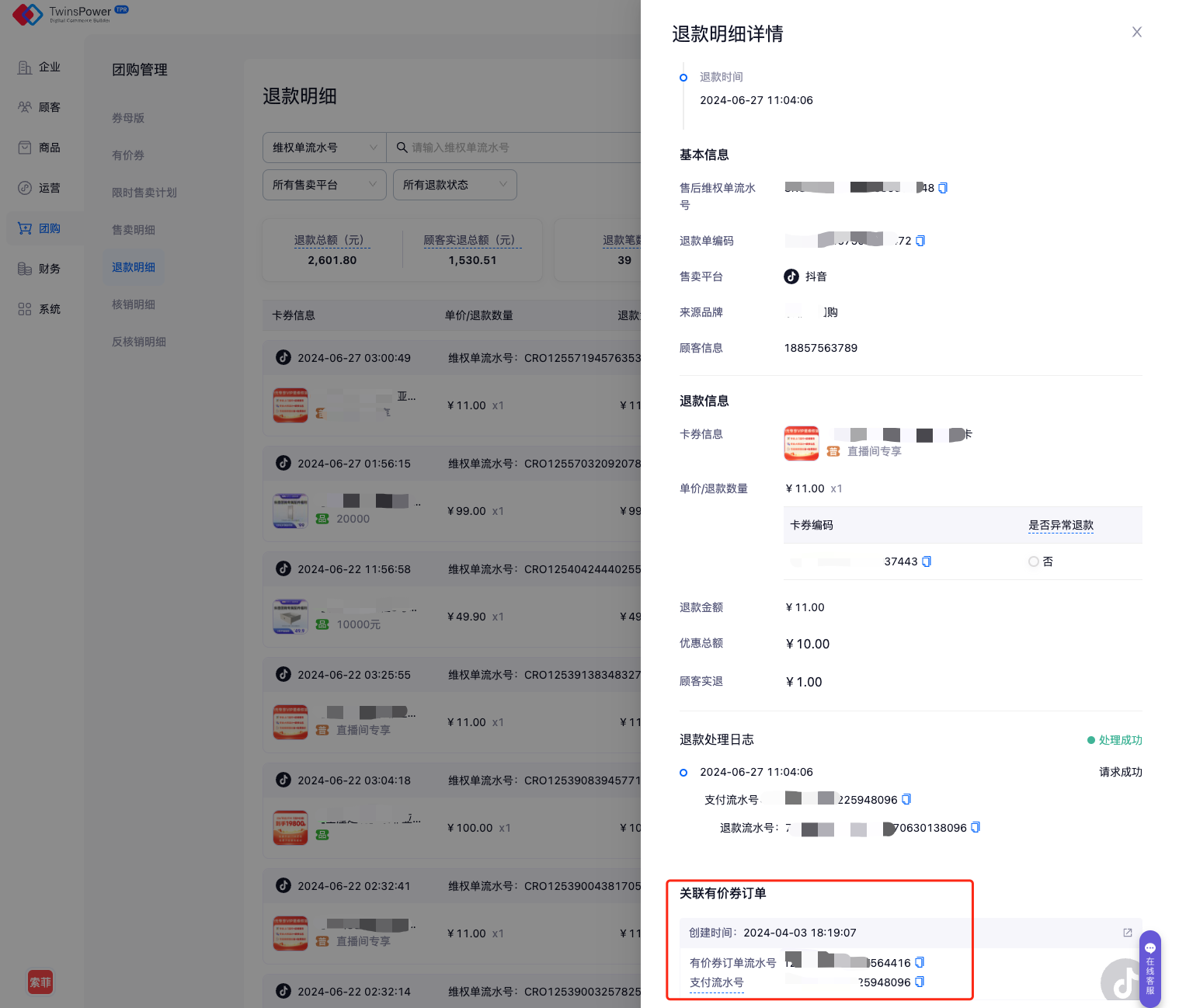Viewport: 1179px width, 1008px height.
Task: Click the coupon thumbnail in 卡券信息
Action: (801, 443)
